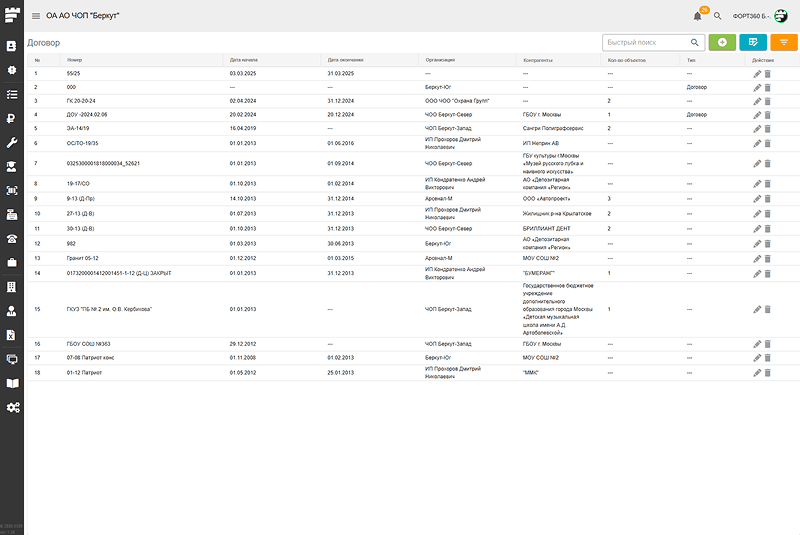Delete contract 07-08 Патриот конс trash icon

767,358
